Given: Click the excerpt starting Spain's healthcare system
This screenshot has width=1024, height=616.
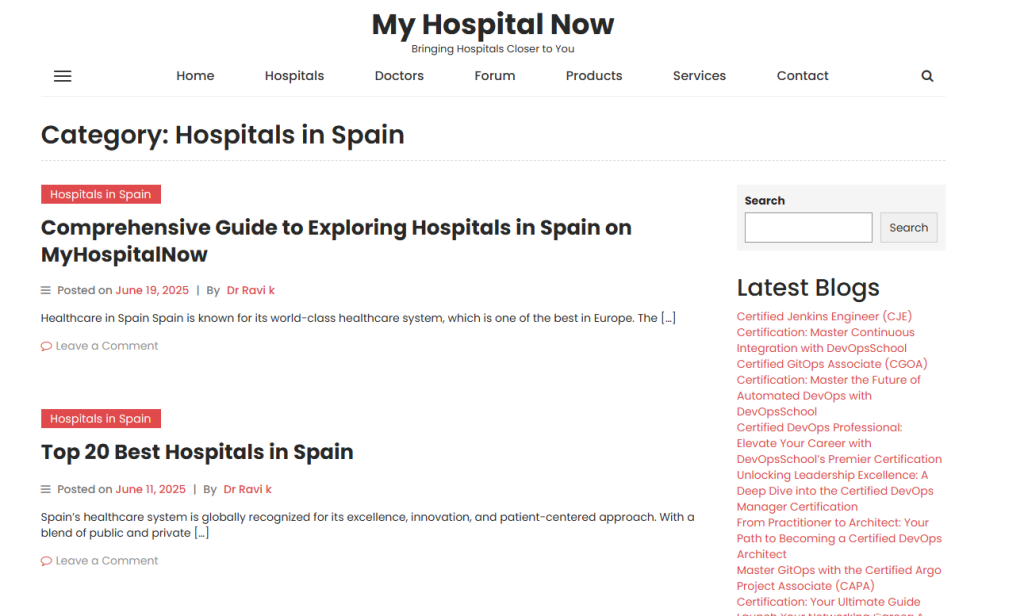Looking at the screenshot, I should [x=368, y=525].
